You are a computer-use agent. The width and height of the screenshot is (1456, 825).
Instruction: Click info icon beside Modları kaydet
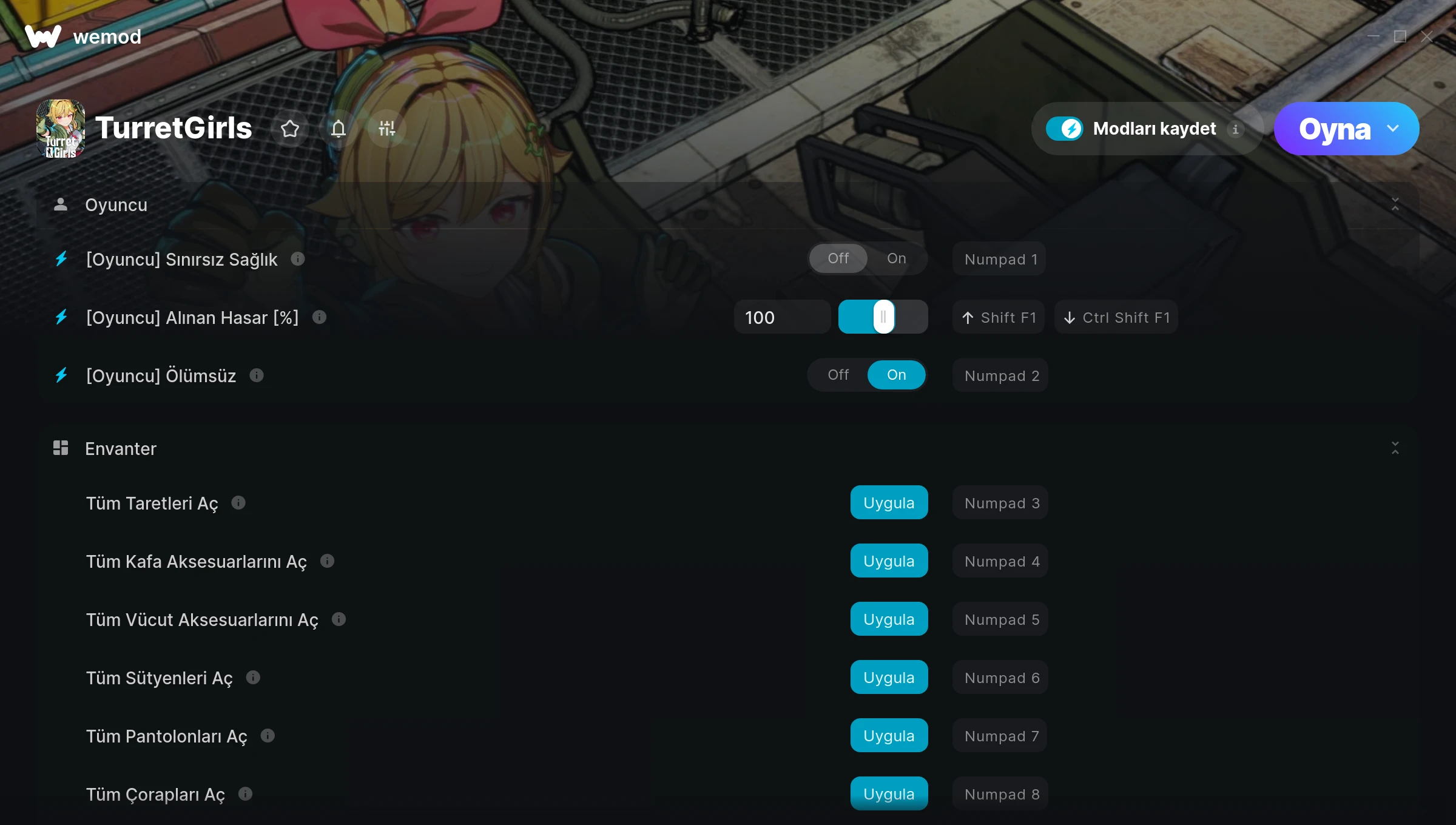click(x=1235, y=129)
